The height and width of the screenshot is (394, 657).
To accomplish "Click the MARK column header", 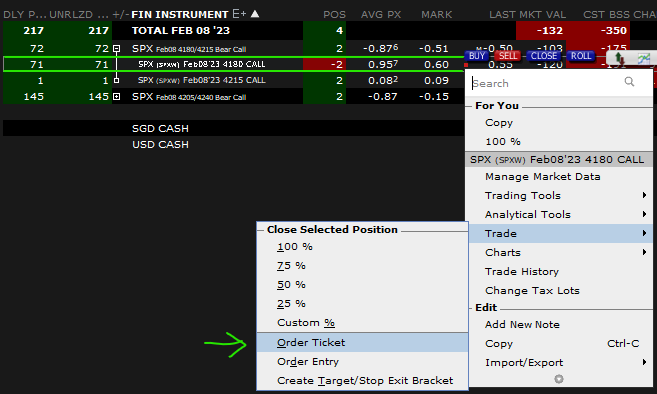I will click(436, 15).
